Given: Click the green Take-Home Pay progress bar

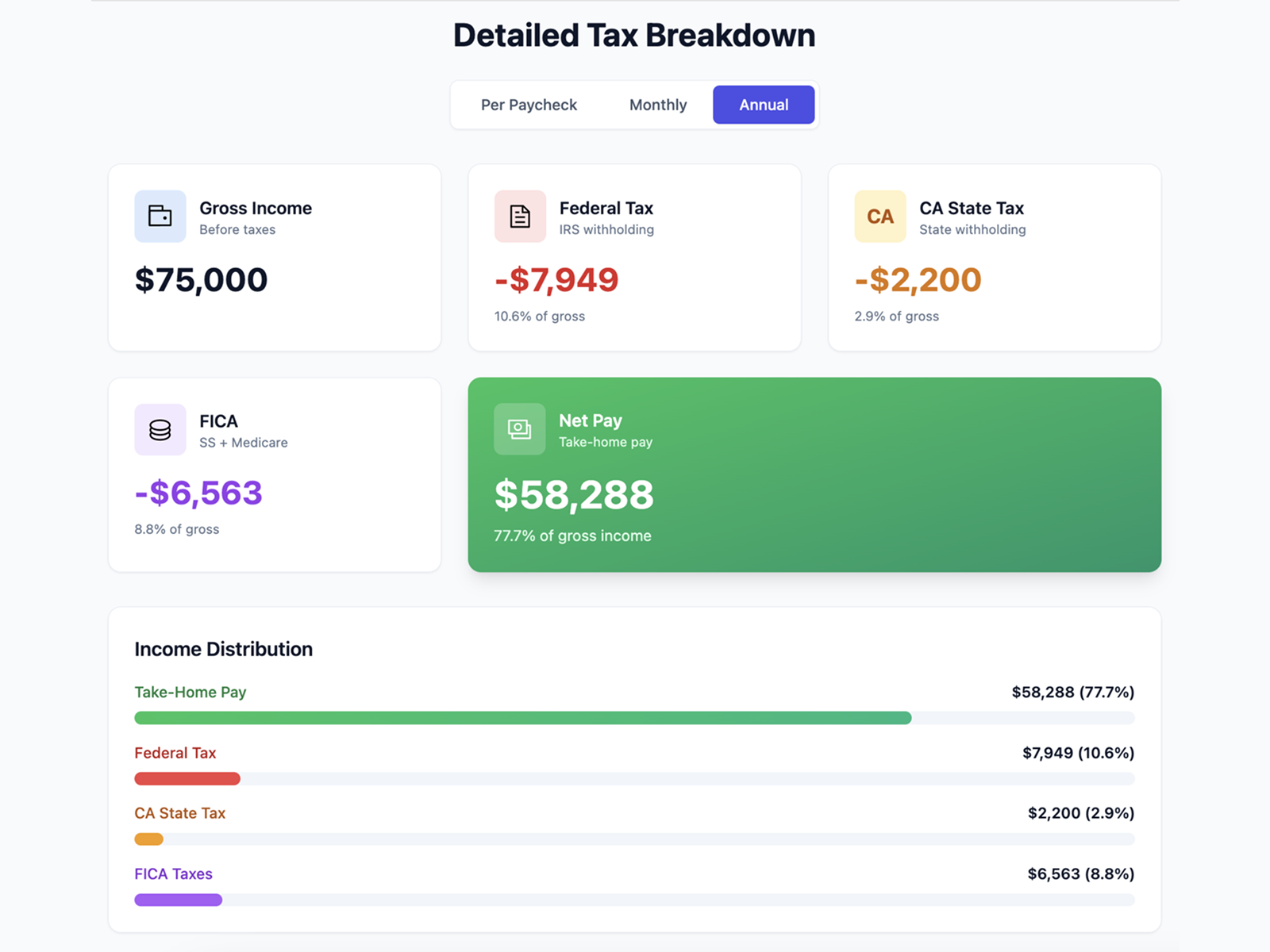Looking at the screenshot, I should (522, 718).
